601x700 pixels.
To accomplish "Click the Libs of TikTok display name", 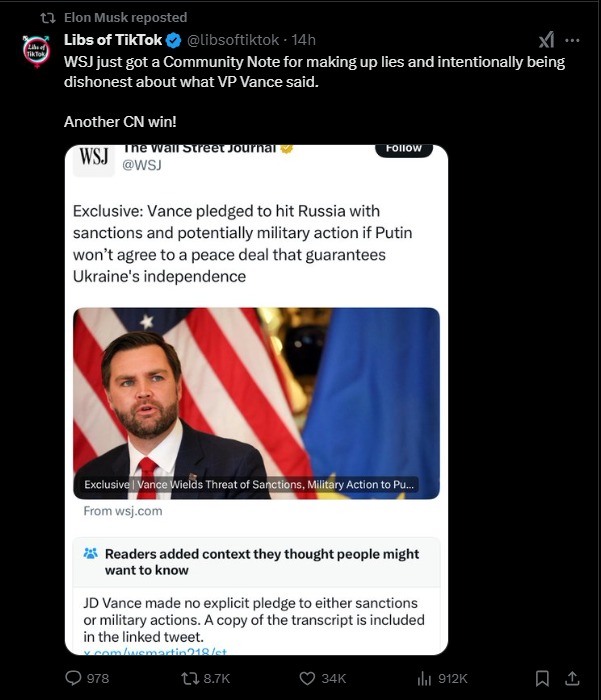I will coord(111,40).
